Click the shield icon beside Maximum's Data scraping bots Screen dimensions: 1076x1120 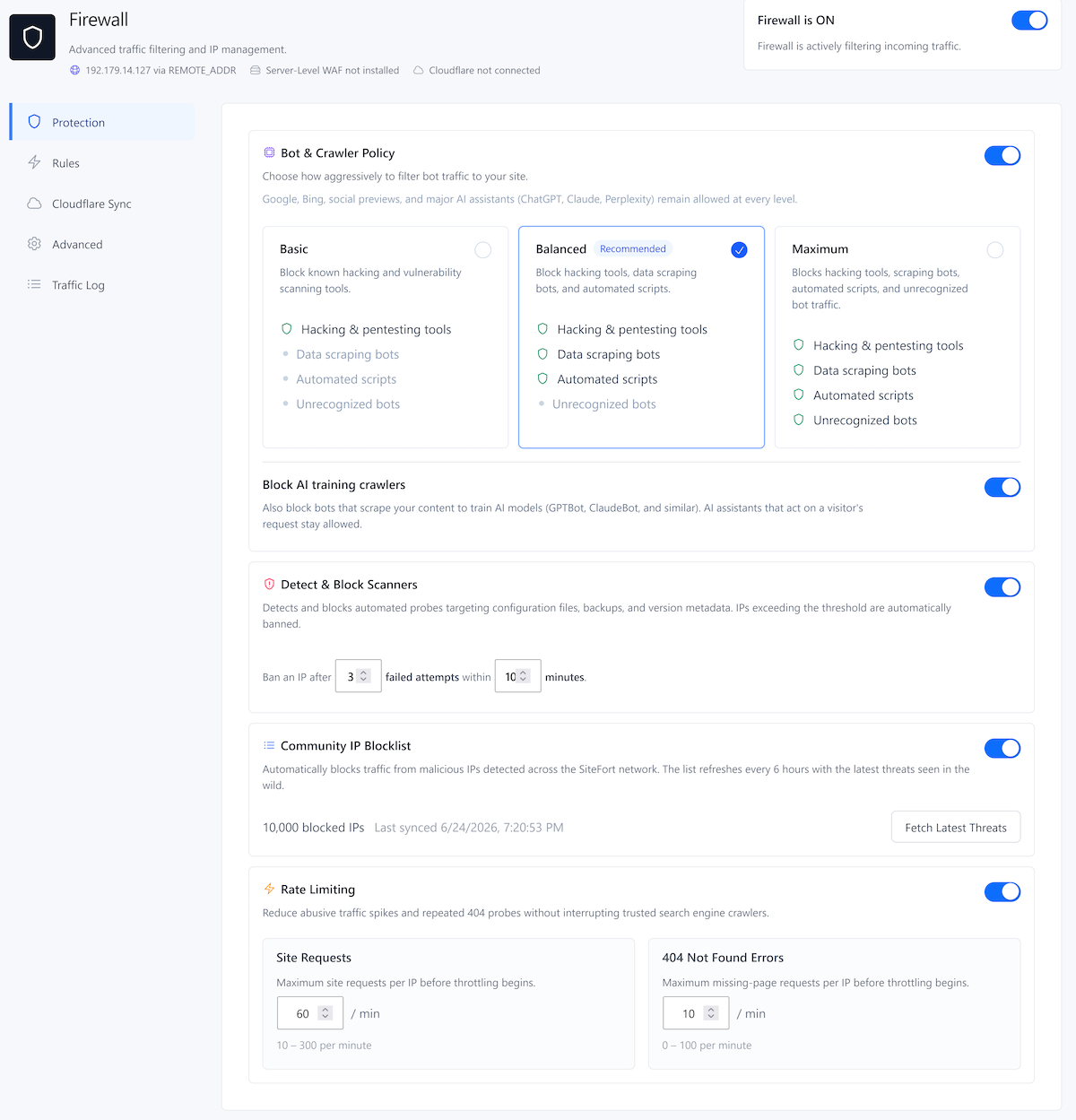(799, 369)
